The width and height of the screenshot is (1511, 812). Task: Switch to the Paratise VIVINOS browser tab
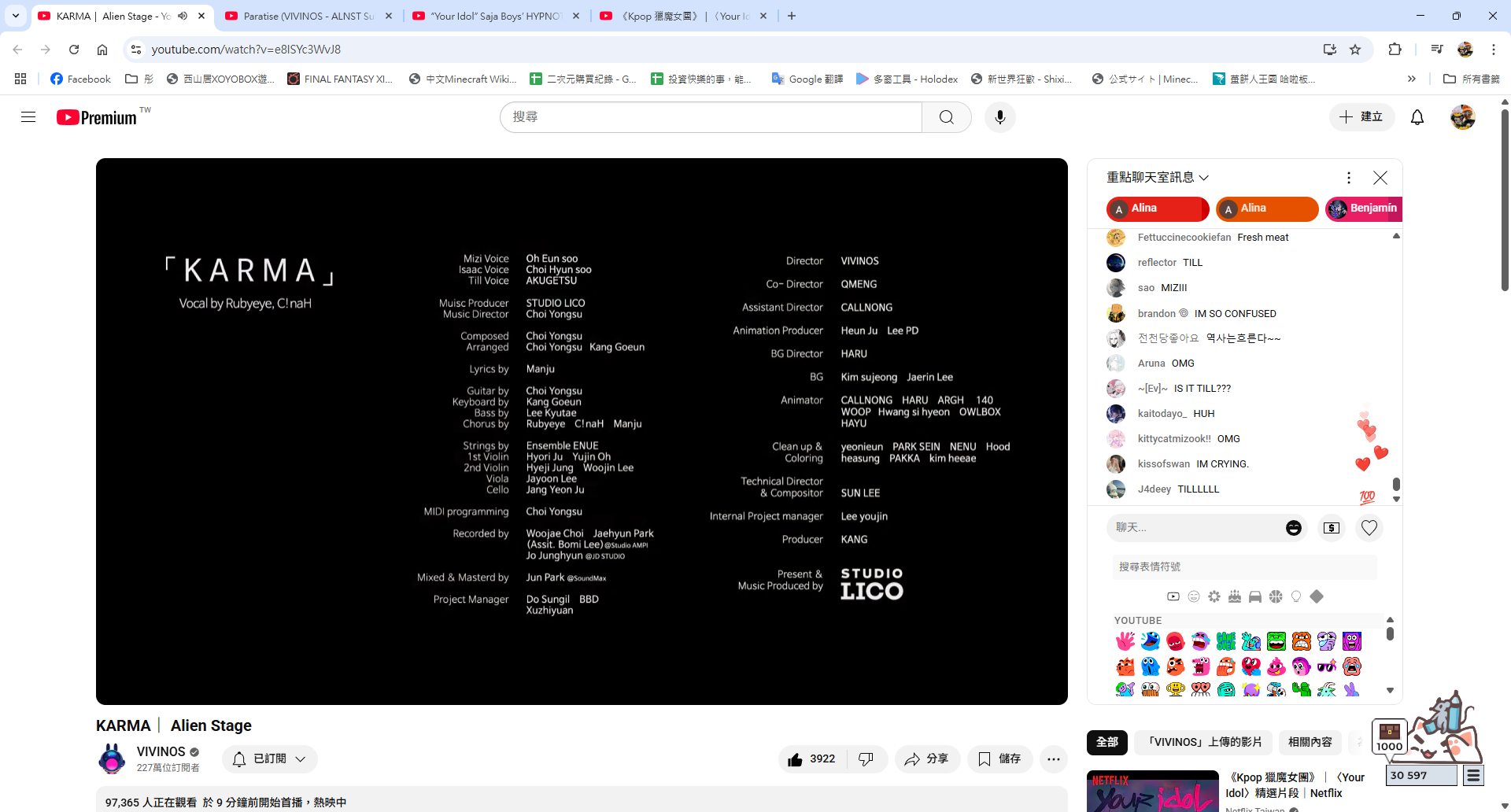click(308, 16)
